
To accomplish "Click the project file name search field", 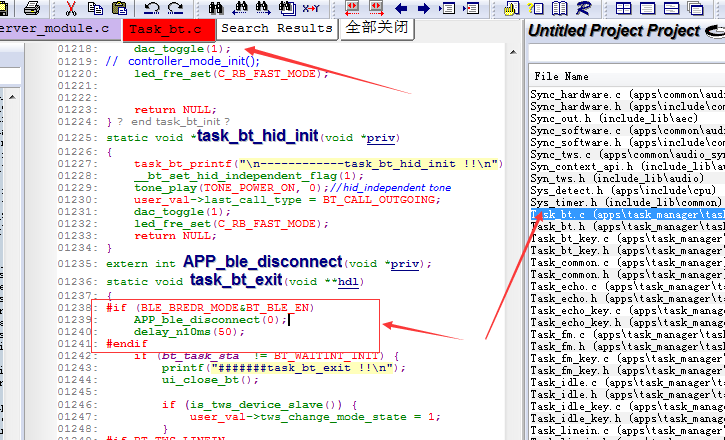I will (x=627, y=53).
